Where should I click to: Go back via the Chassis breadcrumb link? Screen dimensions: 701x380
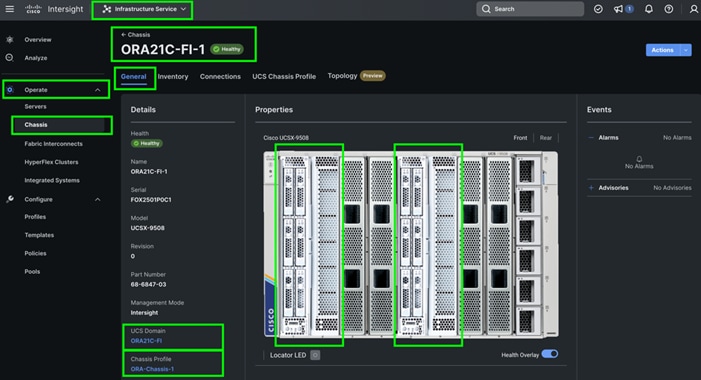(135, 34)
